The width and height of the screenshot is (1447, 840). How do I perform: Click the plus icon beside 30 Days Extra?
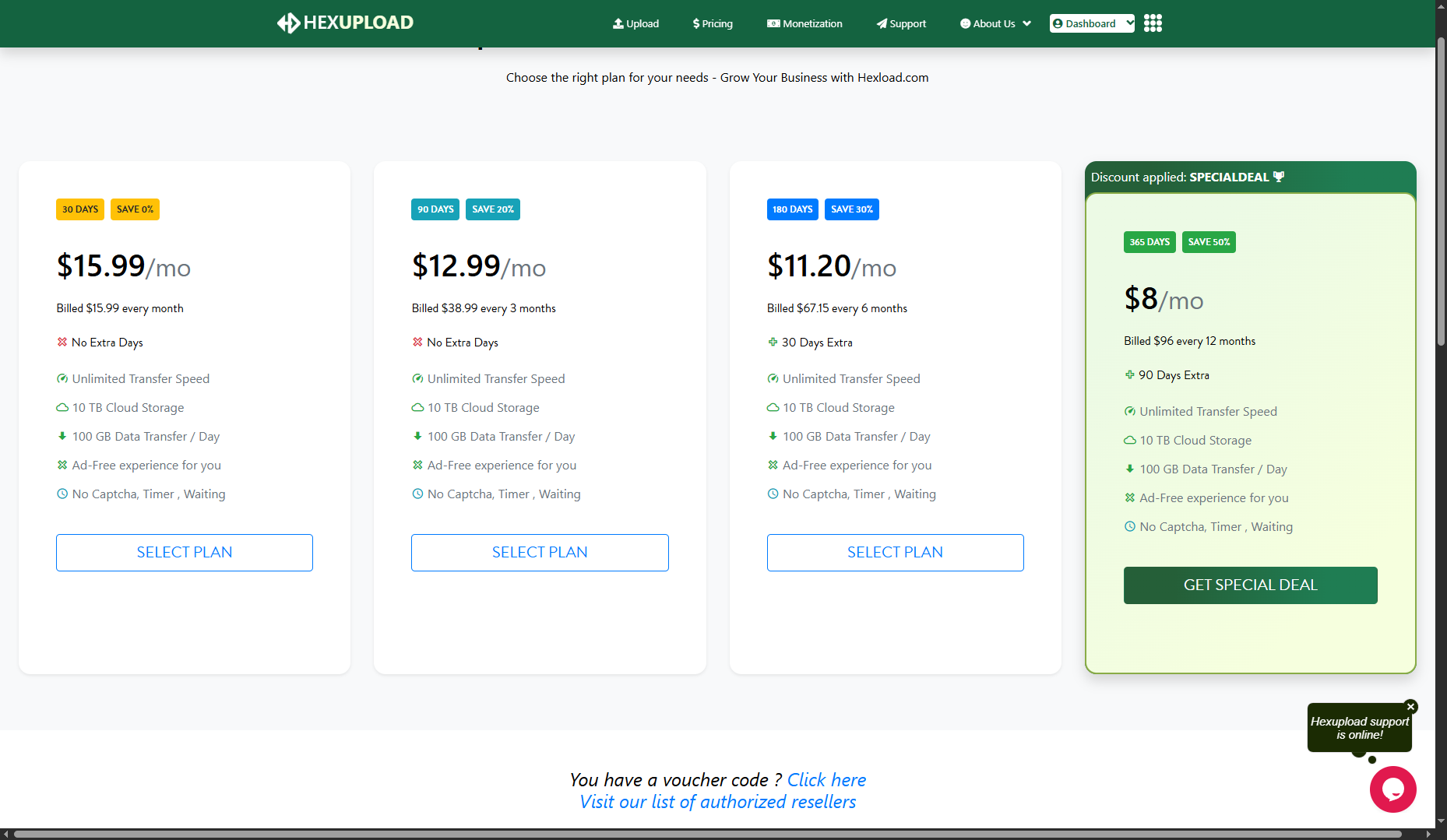773,342
